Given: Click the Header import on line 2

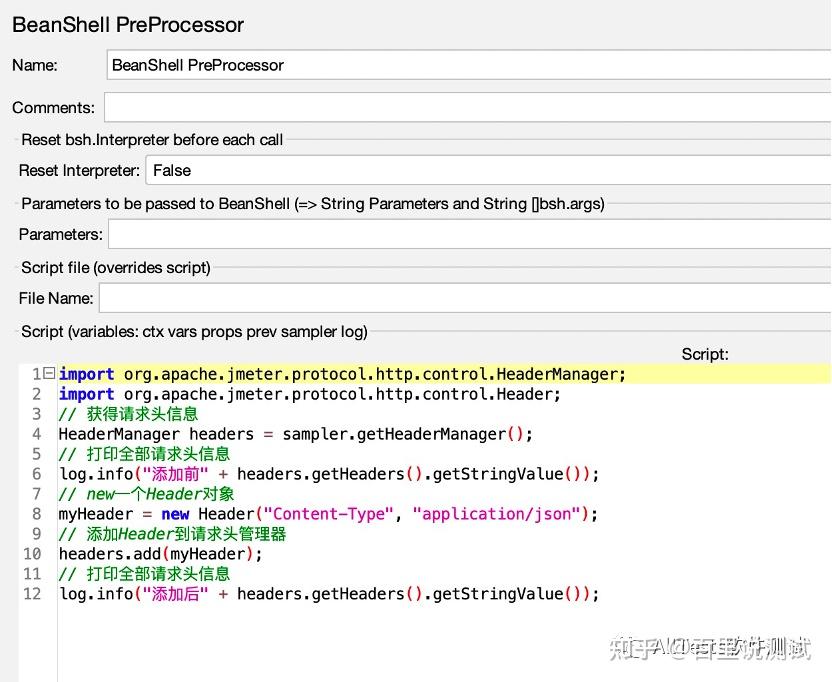Looking at the screenshot, I should 300,393.
